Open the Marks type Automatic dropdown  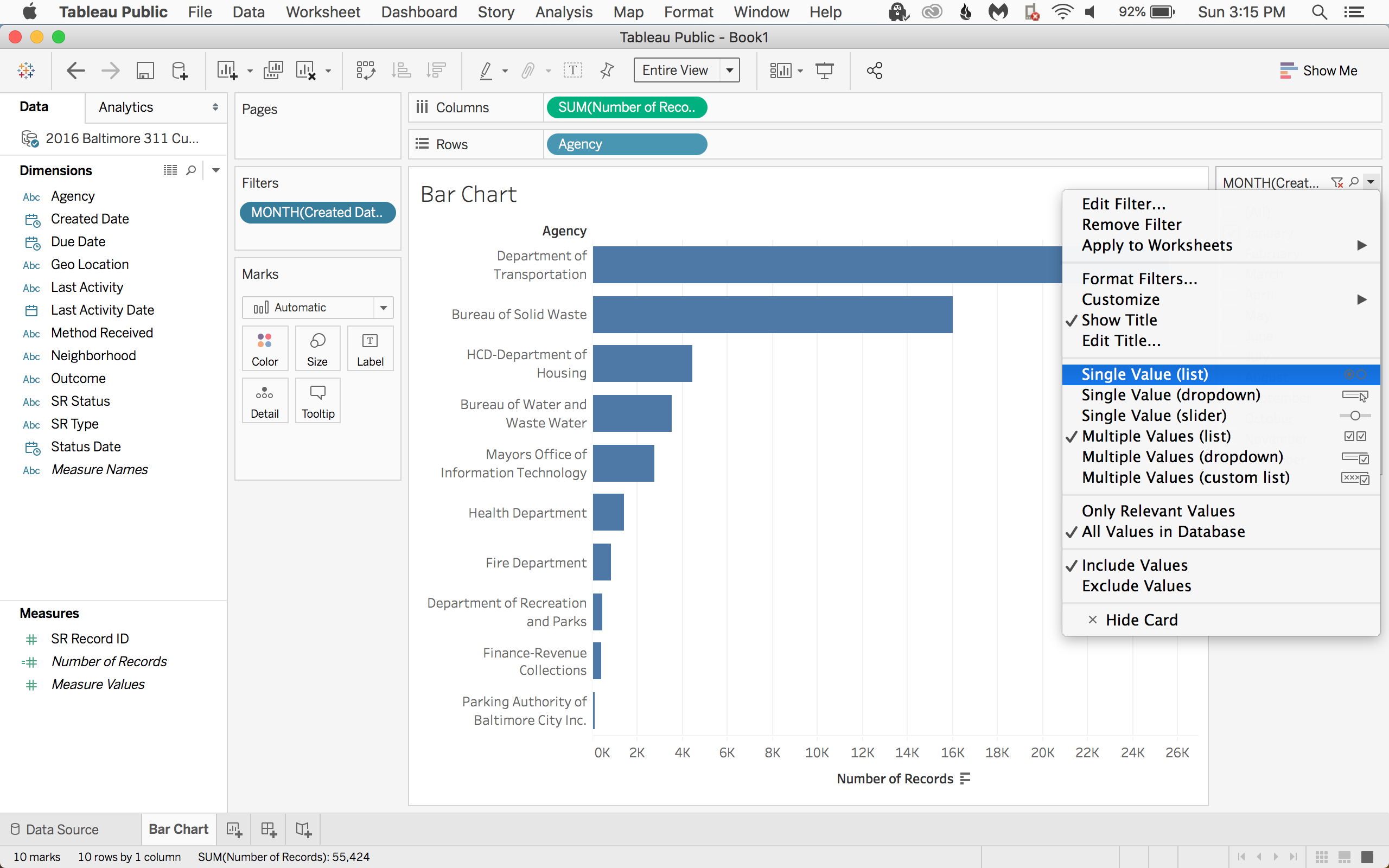tap(317, 308)
